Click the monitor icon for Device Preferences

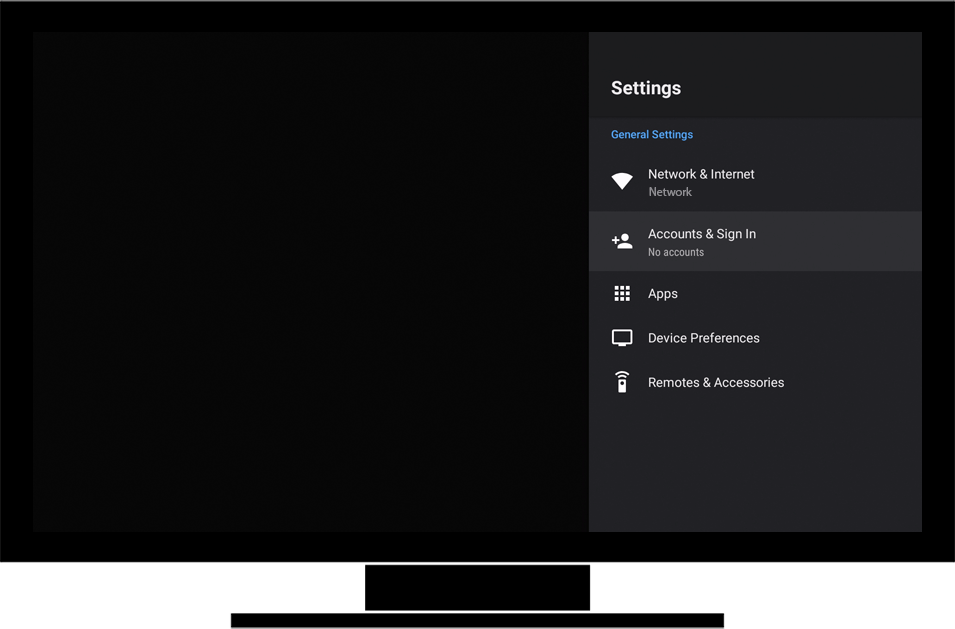click(622, 338)
